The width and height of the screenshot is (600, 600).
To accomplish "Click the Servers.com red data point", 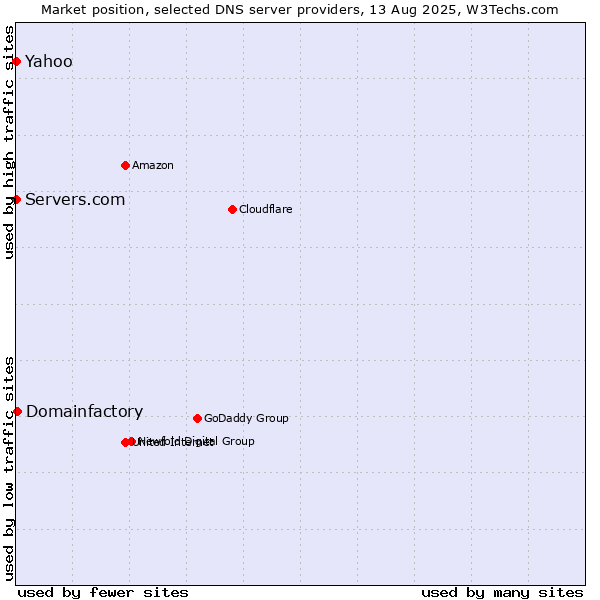I will tap(16, 200).
